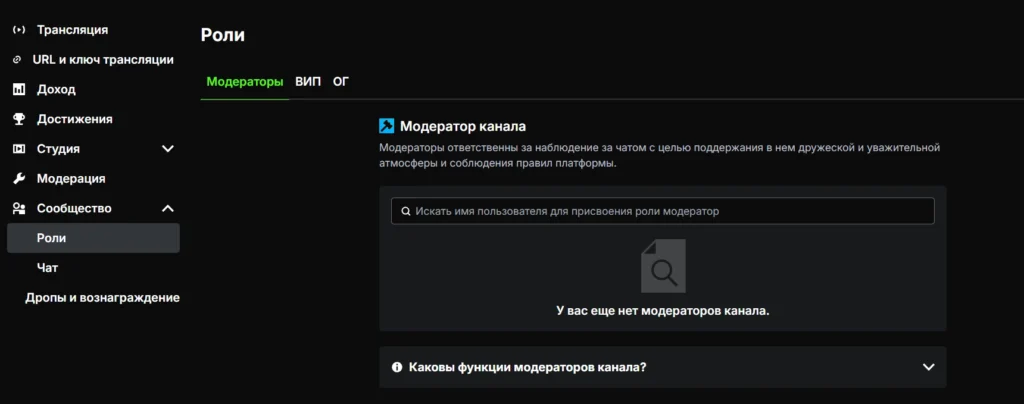Click the empty-state document search icon
1024x404 pixels.
[663, 266]
